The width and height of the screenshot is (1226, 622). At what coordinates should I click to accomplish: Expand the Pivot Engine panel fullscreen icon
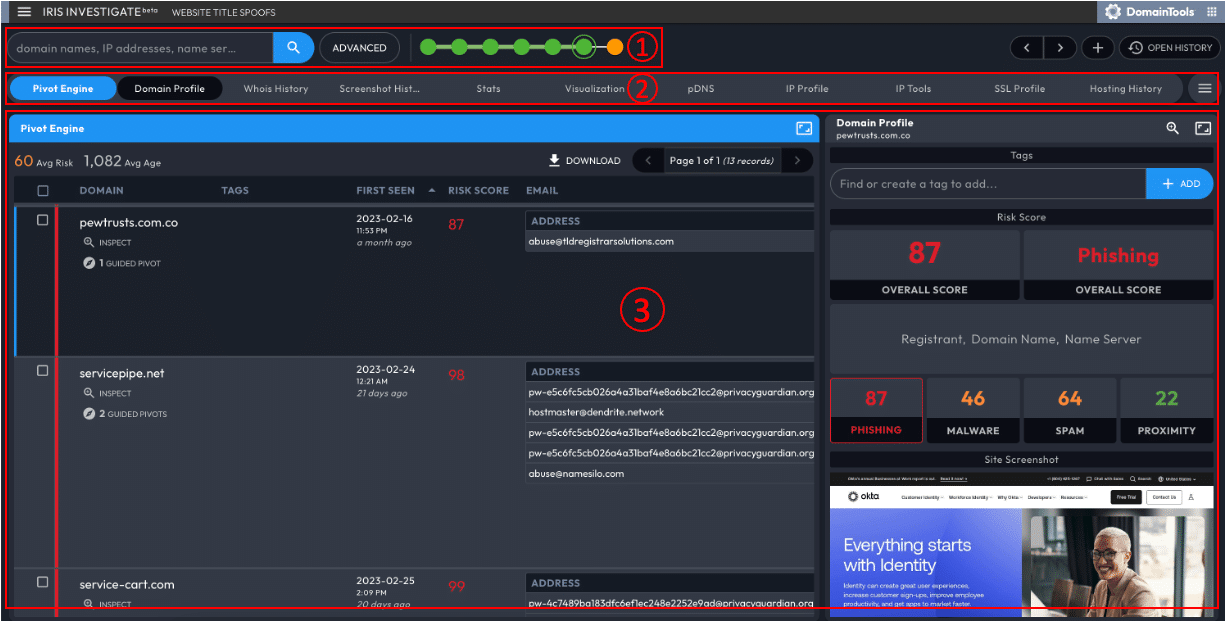pos(804,128)
